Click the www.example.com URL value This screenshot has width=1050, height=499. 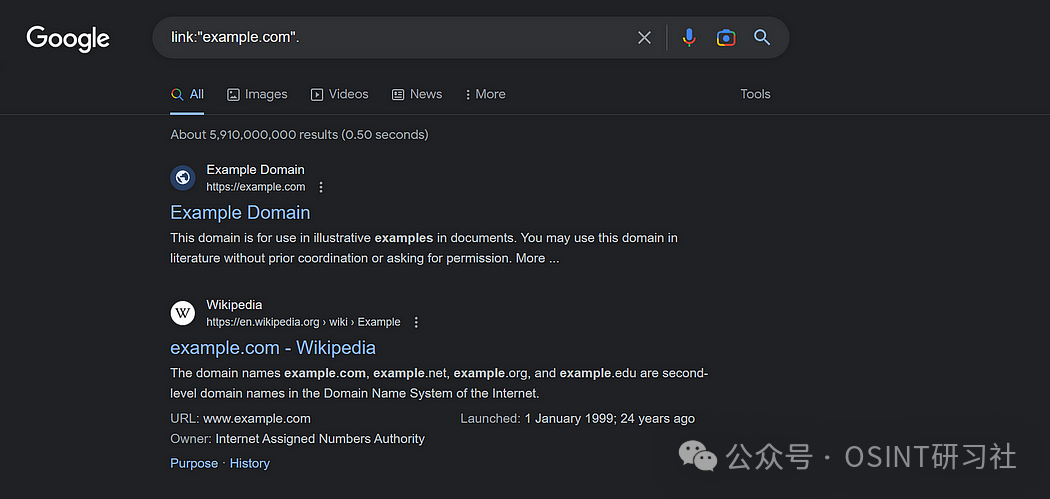[257, 419]
